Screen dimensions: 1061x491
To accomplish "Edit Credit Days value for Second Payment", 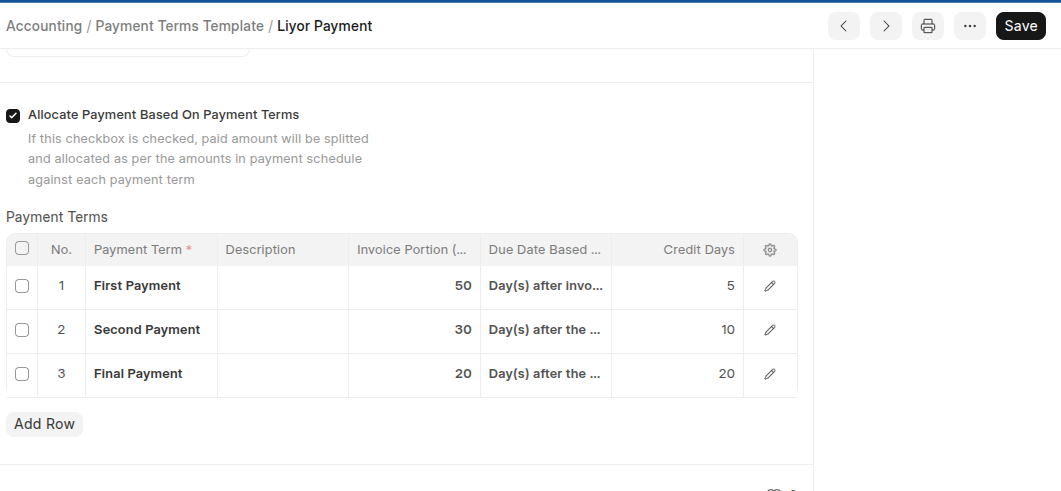I will (677, 330).
